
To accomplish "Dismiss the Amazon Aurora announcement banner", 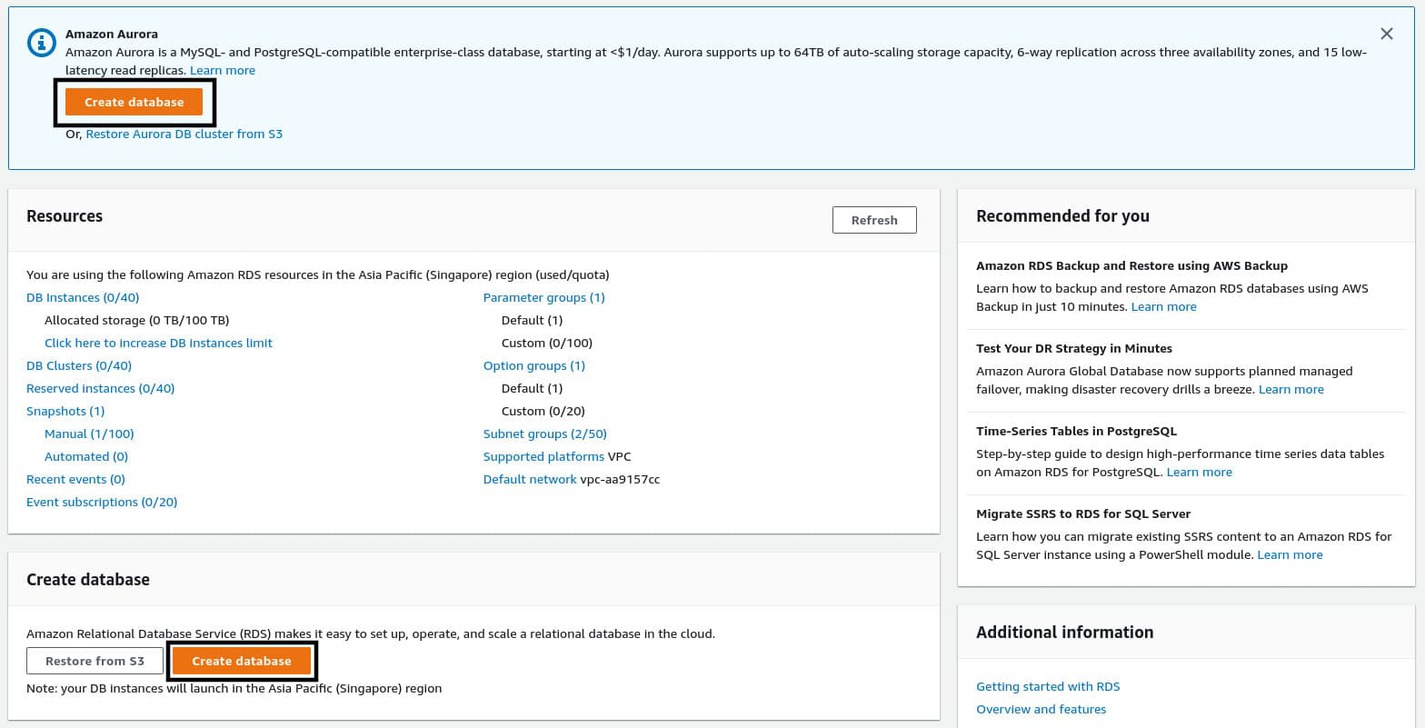I will coord(1386,33).
